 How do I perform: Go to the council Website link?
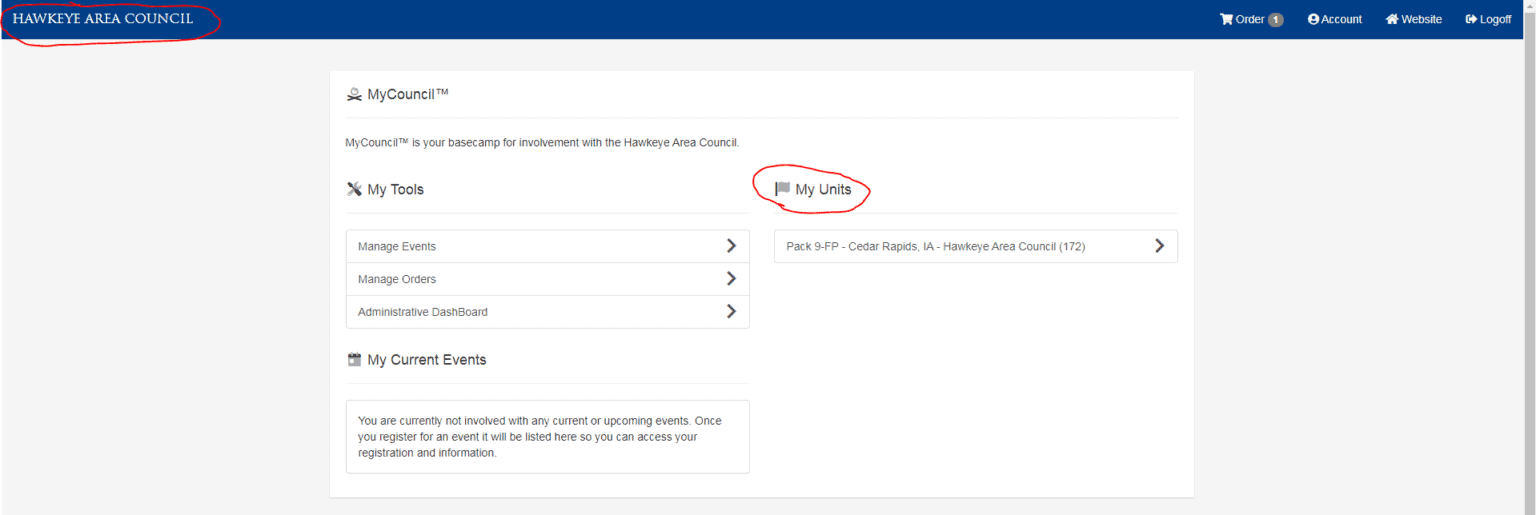tap(1413, 19)
